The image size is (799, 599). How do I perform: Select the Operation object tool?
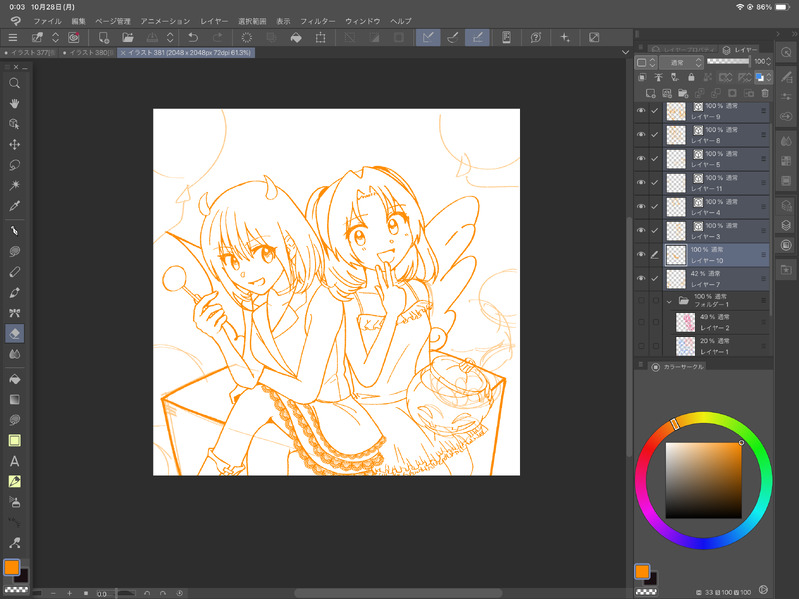click(x=14, y=124)
